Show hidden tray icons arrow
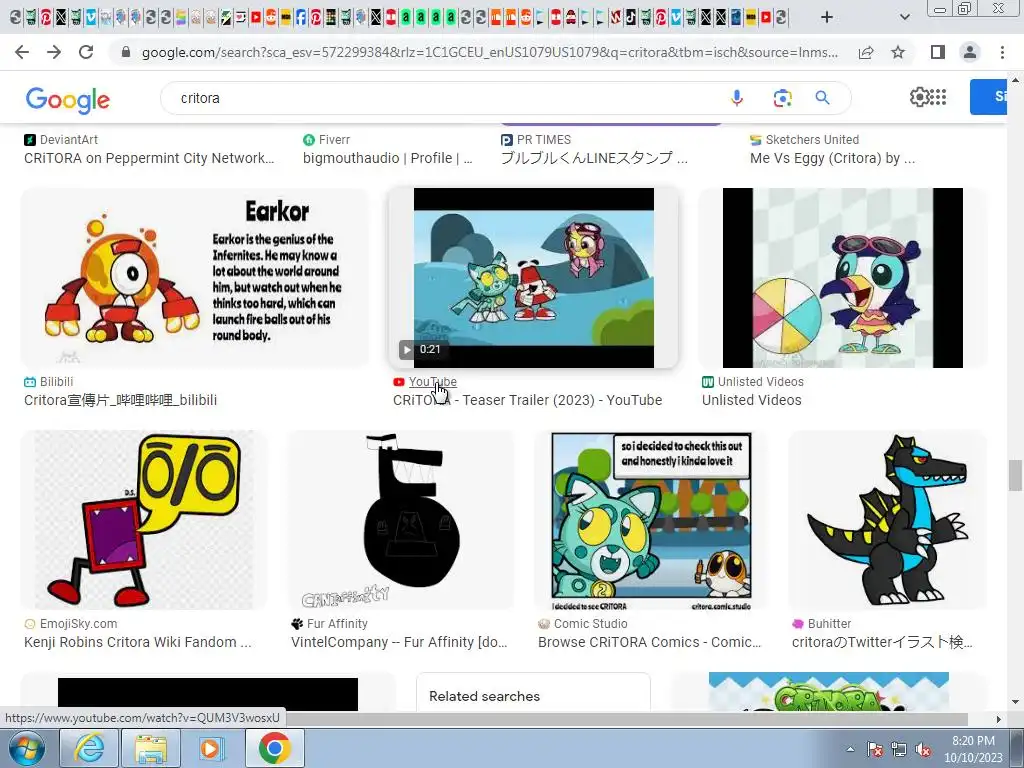This screenshot has height=768, width=1024. coord(850,749)
